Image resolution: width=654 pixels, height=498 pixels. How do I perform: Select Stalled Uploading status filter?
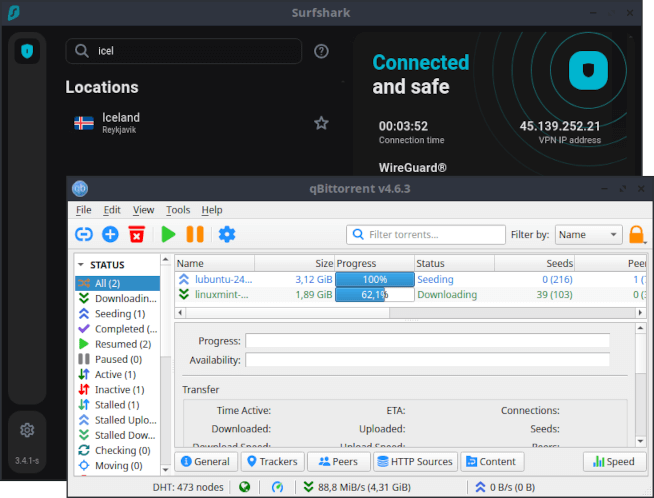(118, 420)
